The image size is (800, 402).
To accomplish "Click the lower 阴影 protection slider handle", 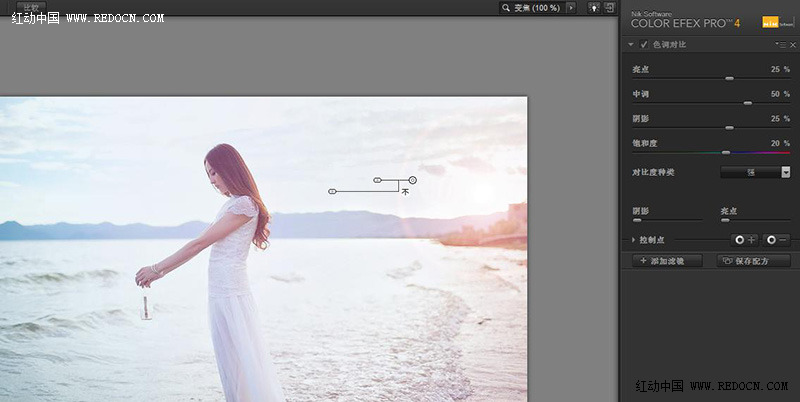I will (637, 220).
